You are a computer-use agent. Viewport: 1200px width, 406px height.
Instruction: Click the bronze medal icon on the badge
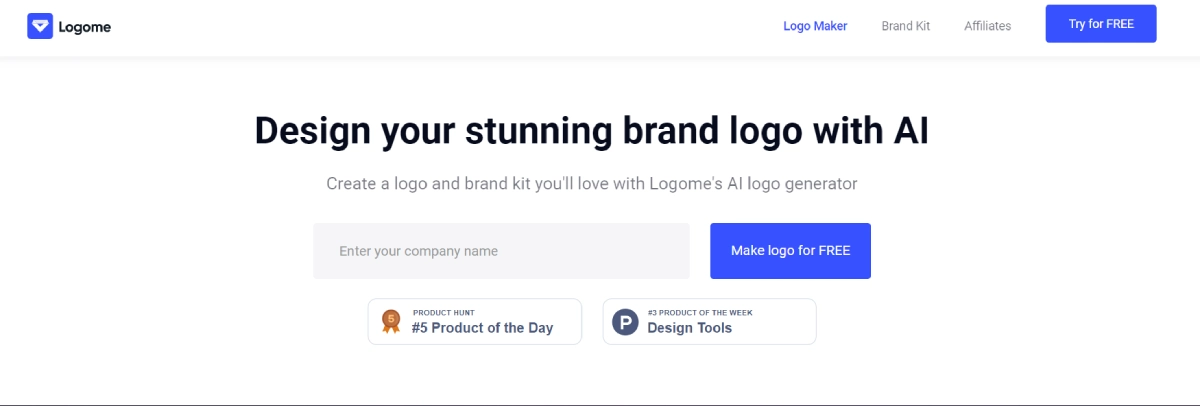(x=391, y=322)
